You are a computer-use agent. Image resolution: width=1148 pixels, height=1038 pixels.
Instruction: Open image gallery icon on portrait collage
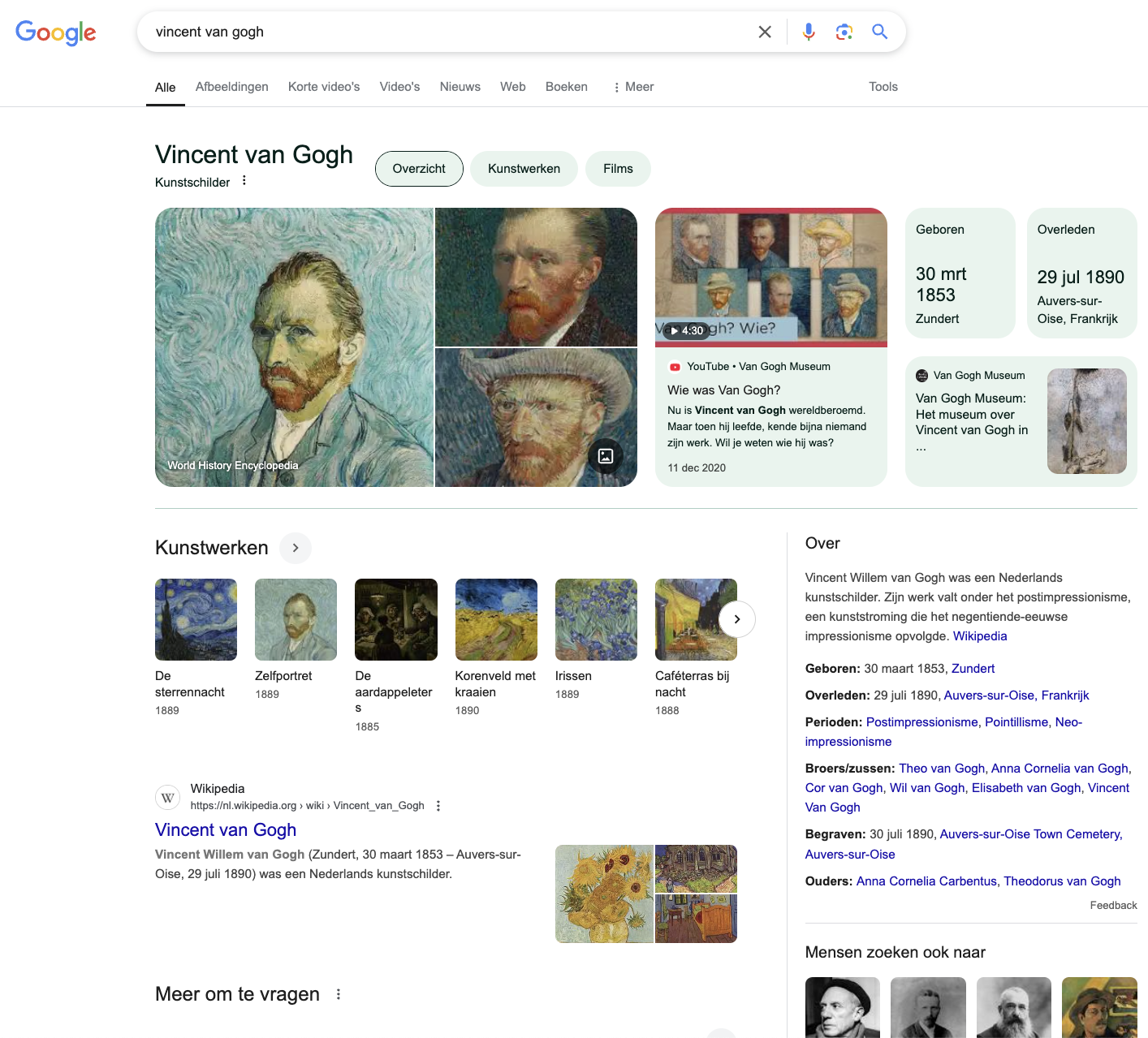[x=606, y=455]
